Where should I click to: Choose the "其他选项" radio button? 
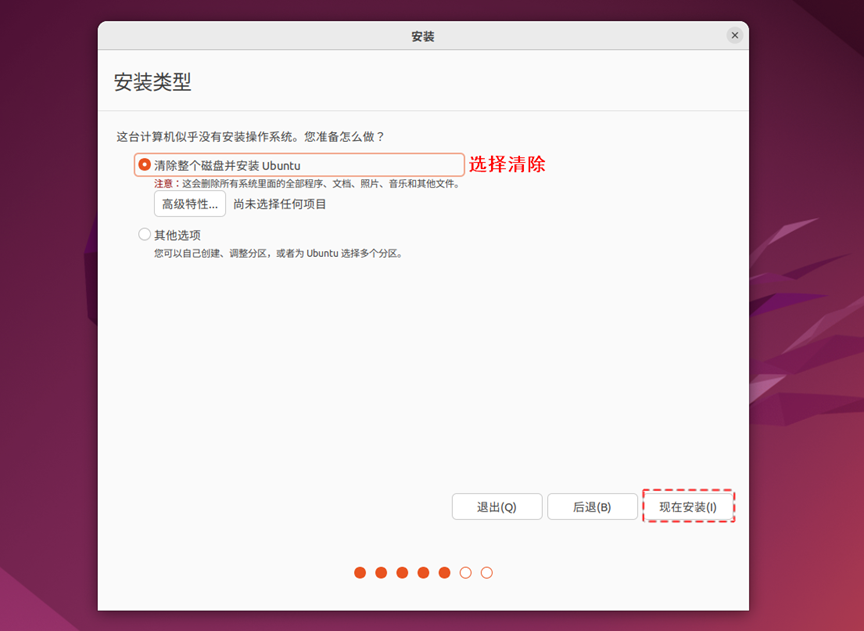144,234
